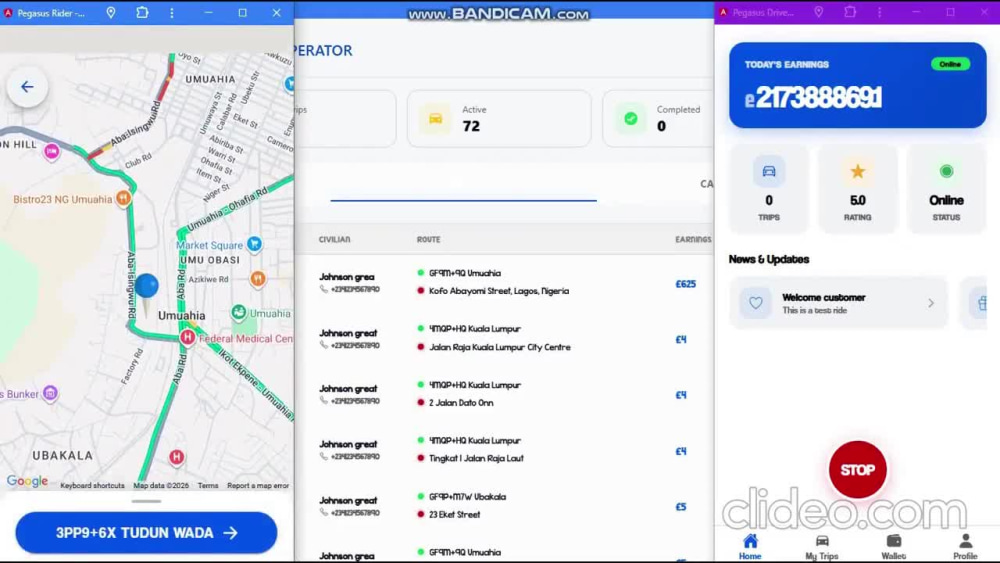The height and width of the screenshot is (563, 1000).
Task: Click the Completed green checkmark icon
Action: [x=631, y=119]
